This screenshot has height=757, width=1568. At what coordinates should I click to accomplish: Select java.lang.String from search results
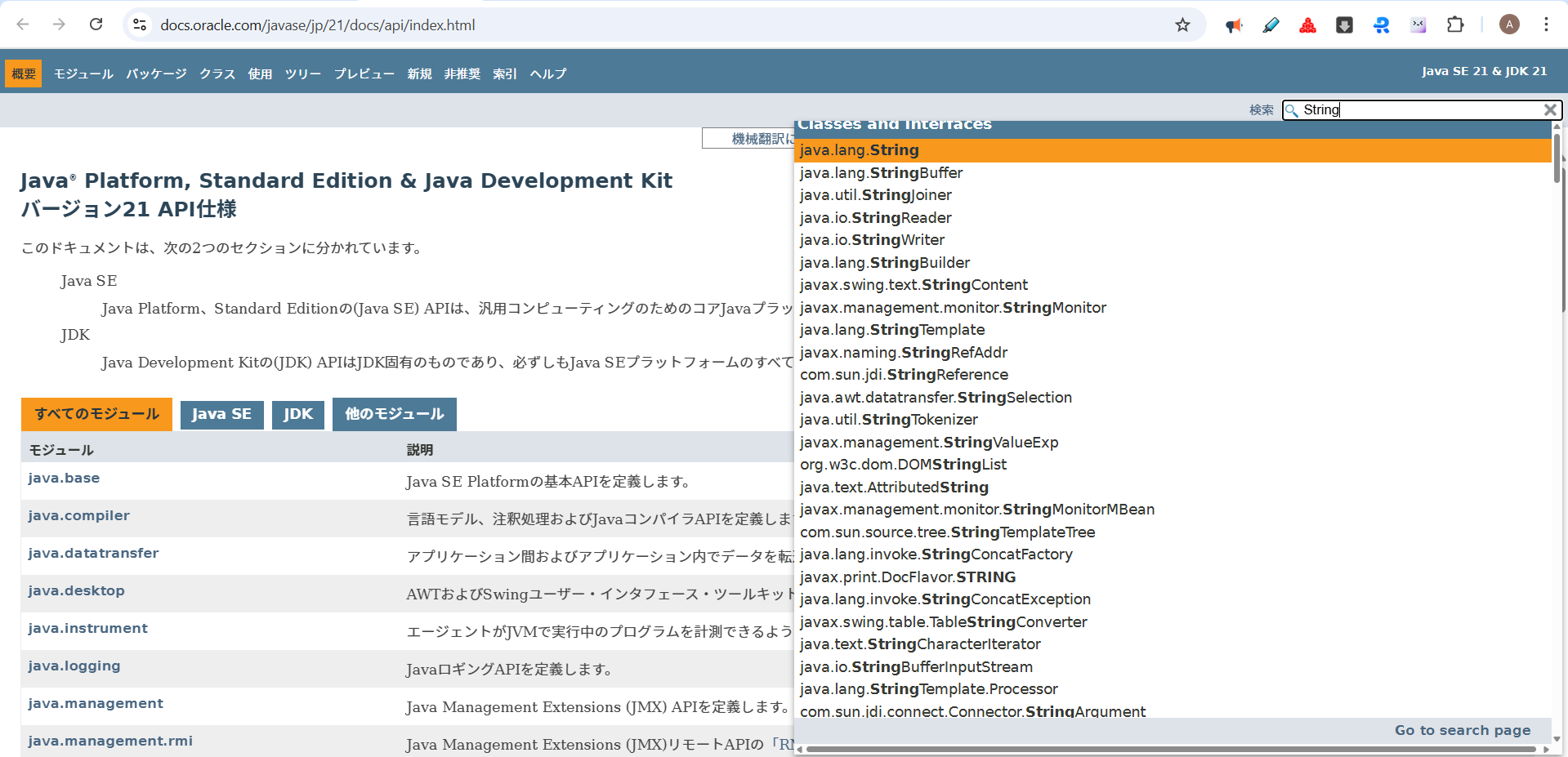[860, 150]
